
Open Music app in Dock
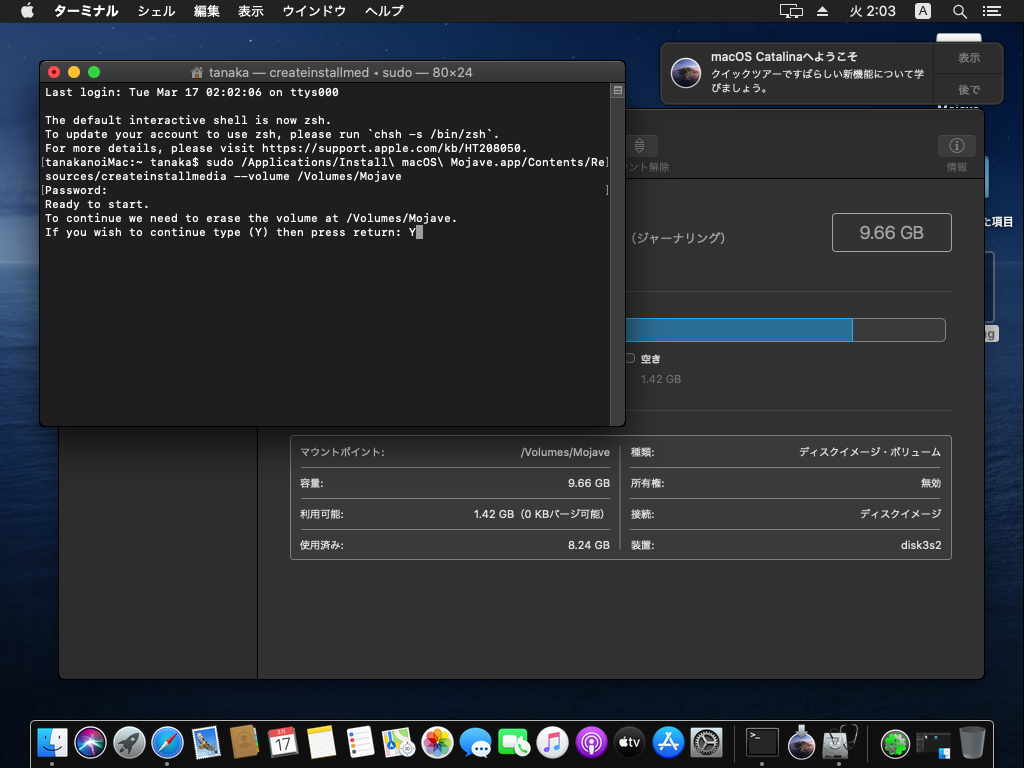[552, 743]
